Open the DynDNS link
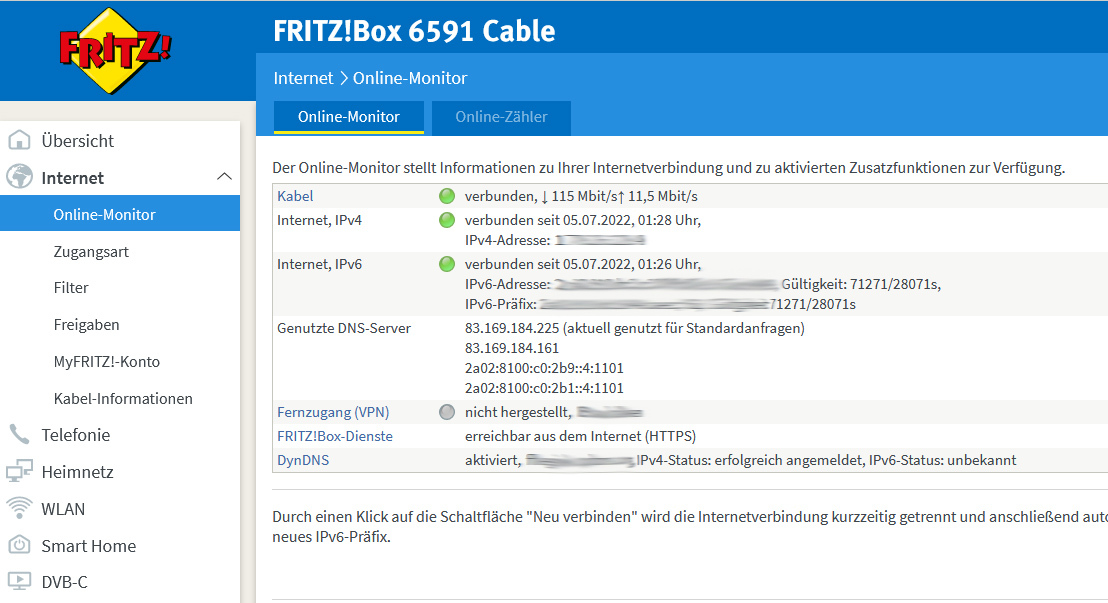Image resolution: width=1108 pixels, height=603 pixels. point(303,460)
